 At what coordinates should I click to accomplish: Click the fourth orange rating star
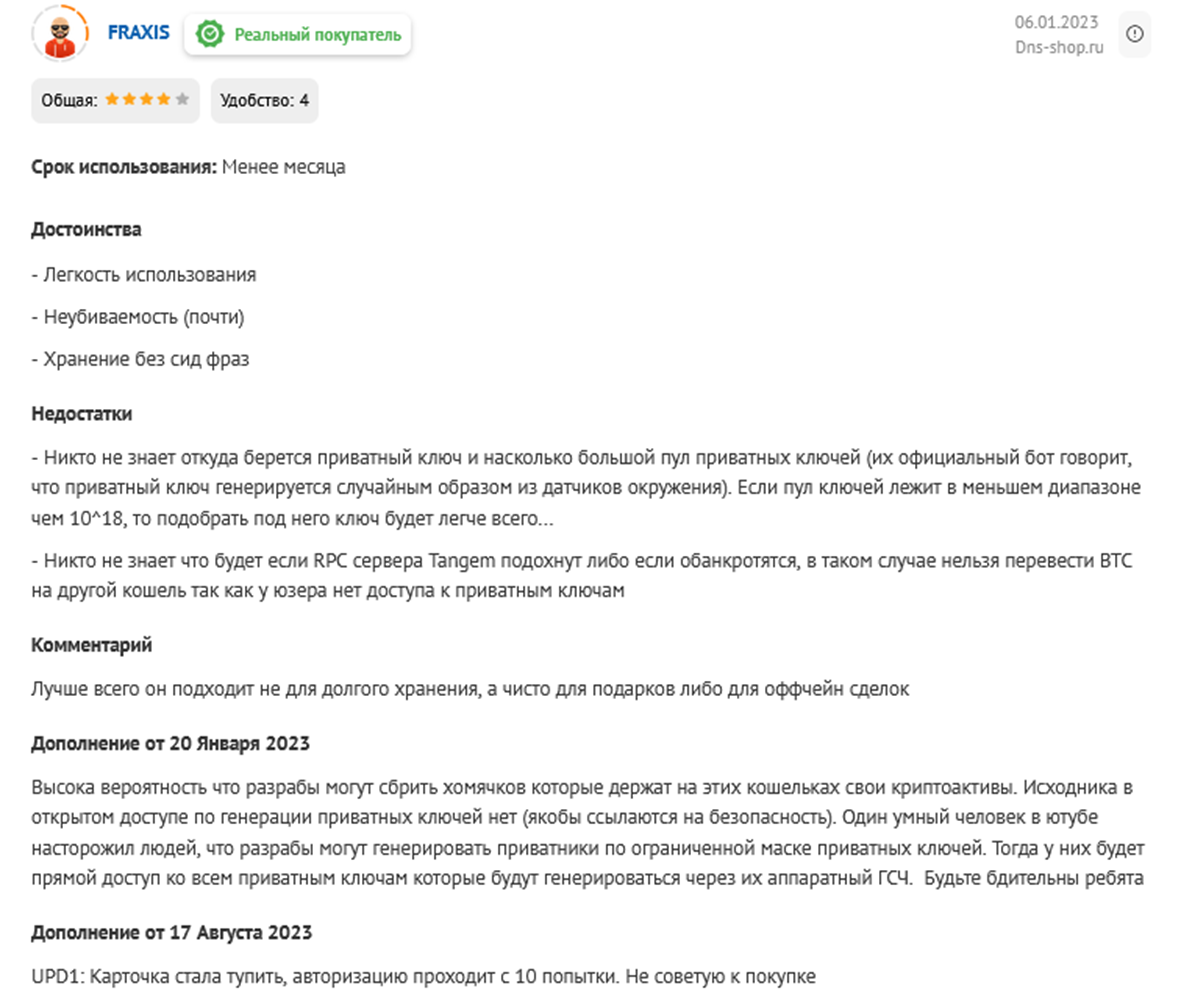164,100
